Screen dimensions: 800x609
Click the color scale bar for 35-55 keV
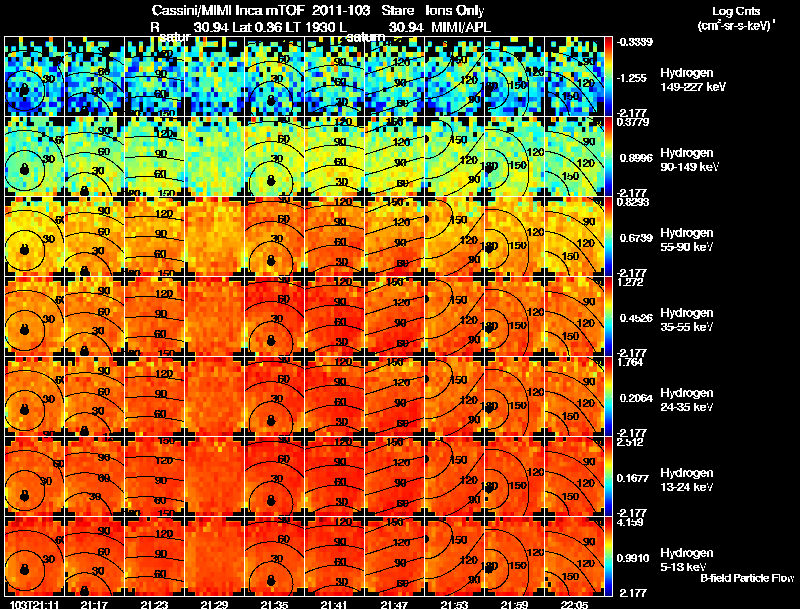(x=608, y=317)
